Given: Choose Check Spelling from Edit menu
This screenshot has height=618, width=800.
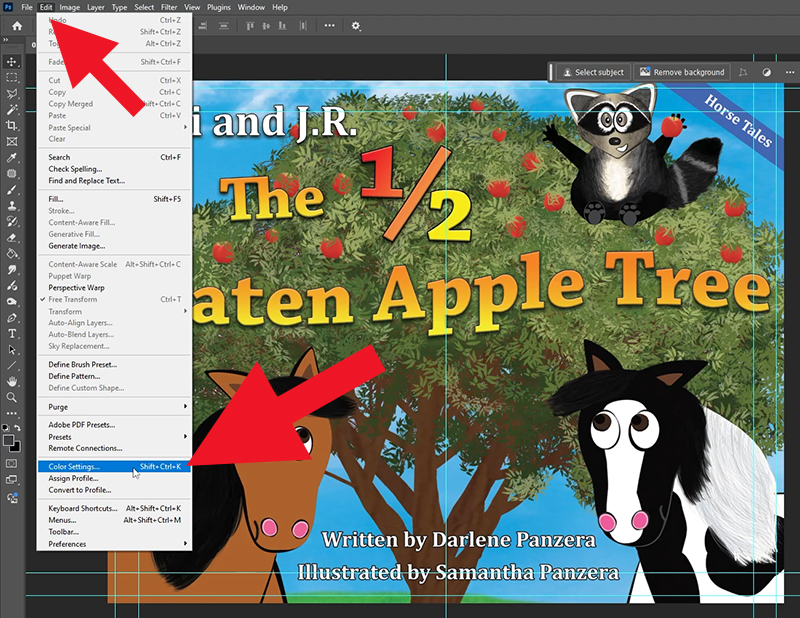Looking at the screenshot, I should pyautogui.click(x=114, y=169).
